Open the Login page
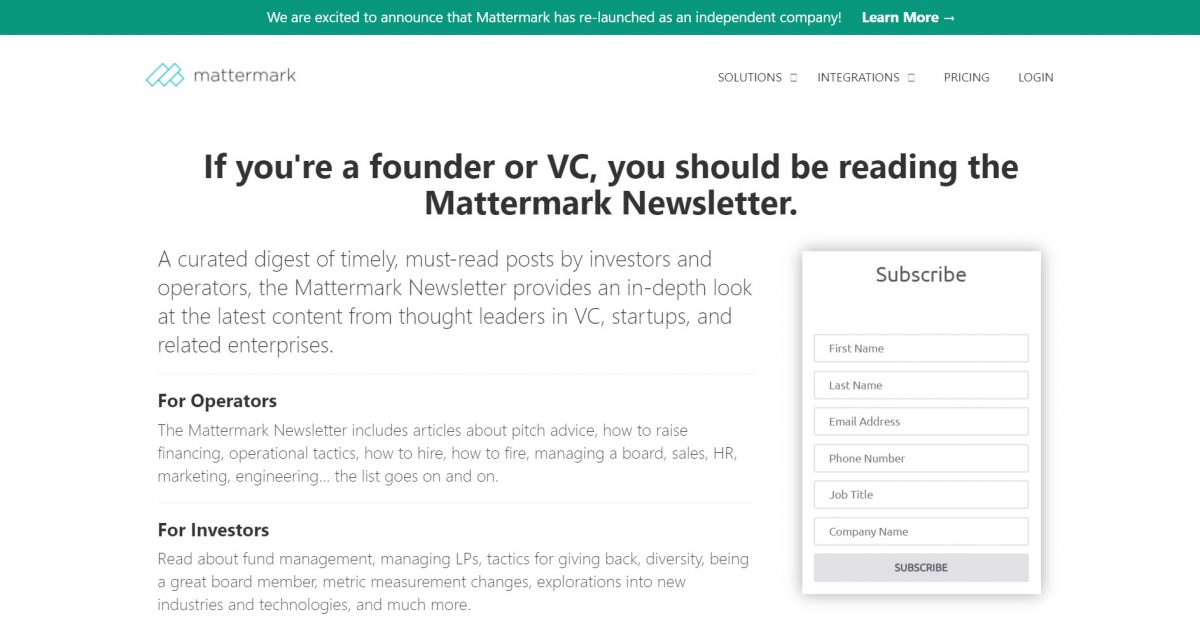 pos(1035,77)
